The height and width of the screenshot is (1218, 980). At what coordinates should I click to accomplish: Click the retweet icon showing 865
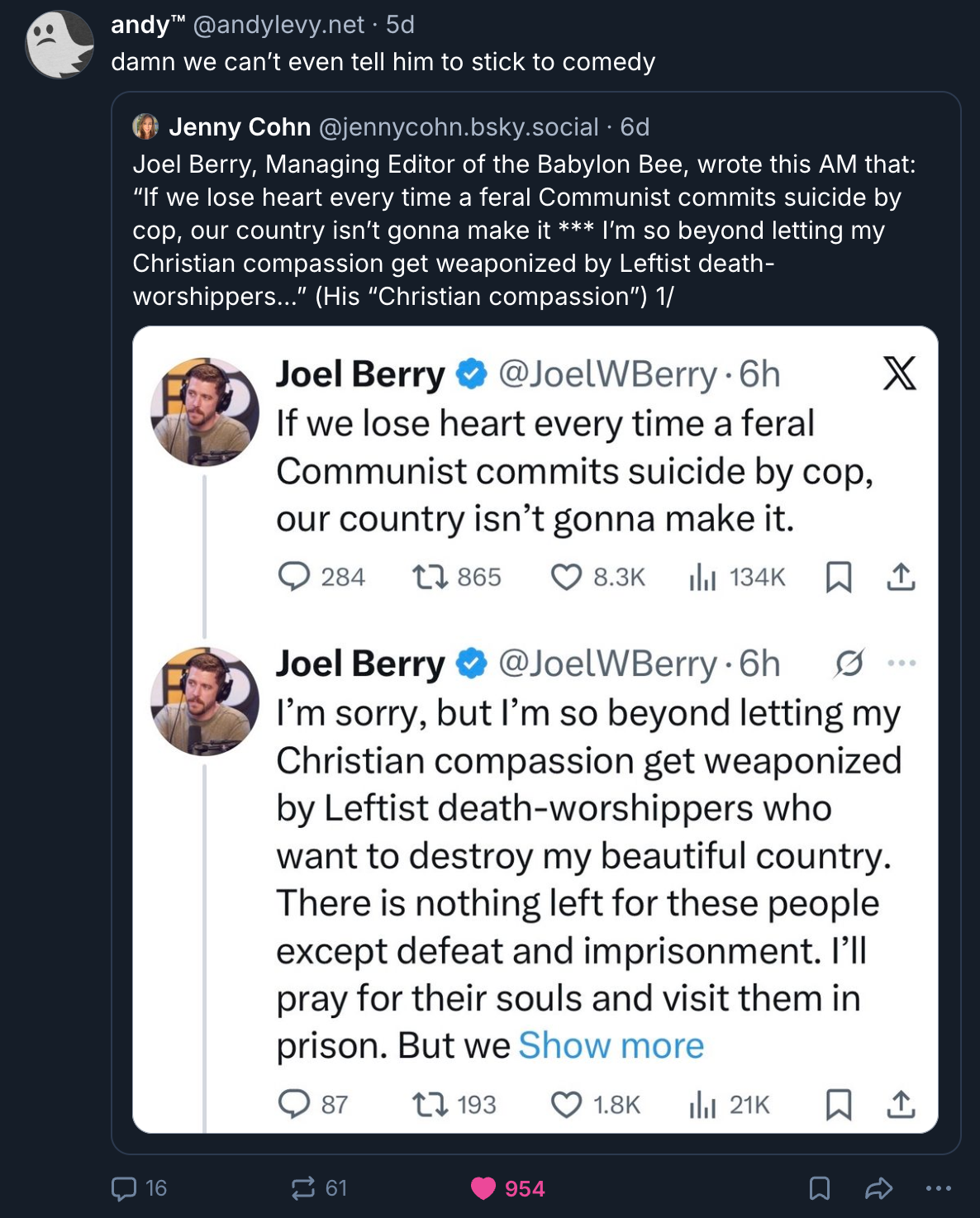(430, 576)
